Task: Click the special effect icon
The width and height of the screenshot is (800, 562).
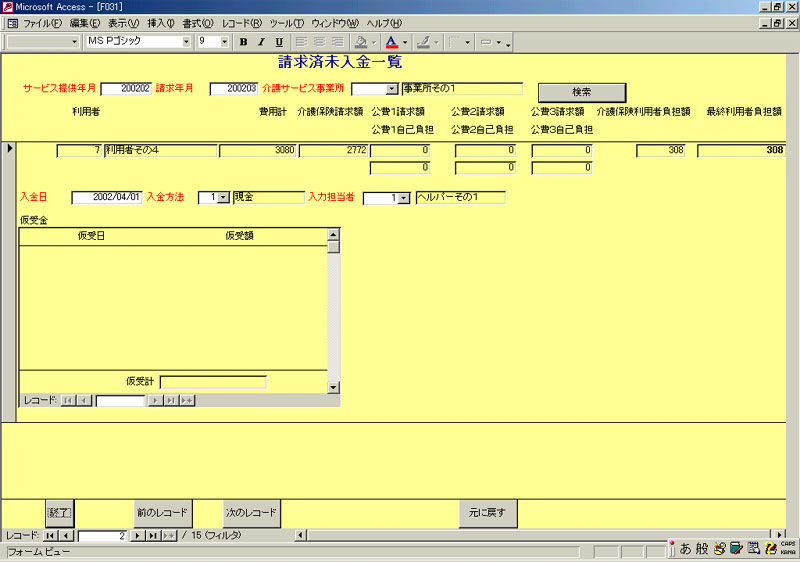Action: pyautogui.click(x=486, y=42)
